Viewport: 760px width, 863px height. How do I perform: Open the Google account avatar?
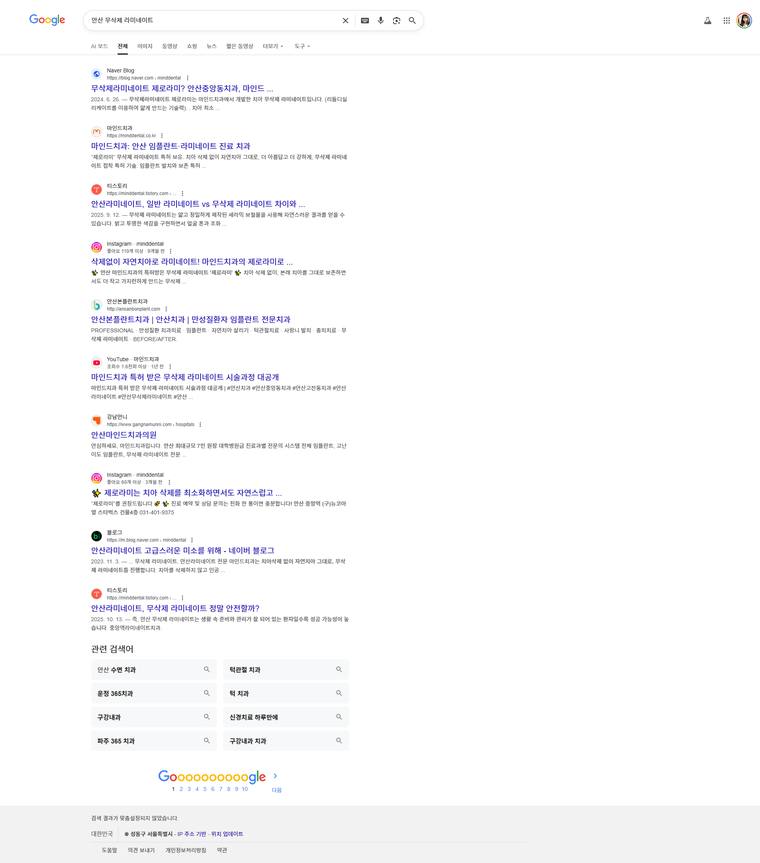pyautogui.click(x=744, y=20)
